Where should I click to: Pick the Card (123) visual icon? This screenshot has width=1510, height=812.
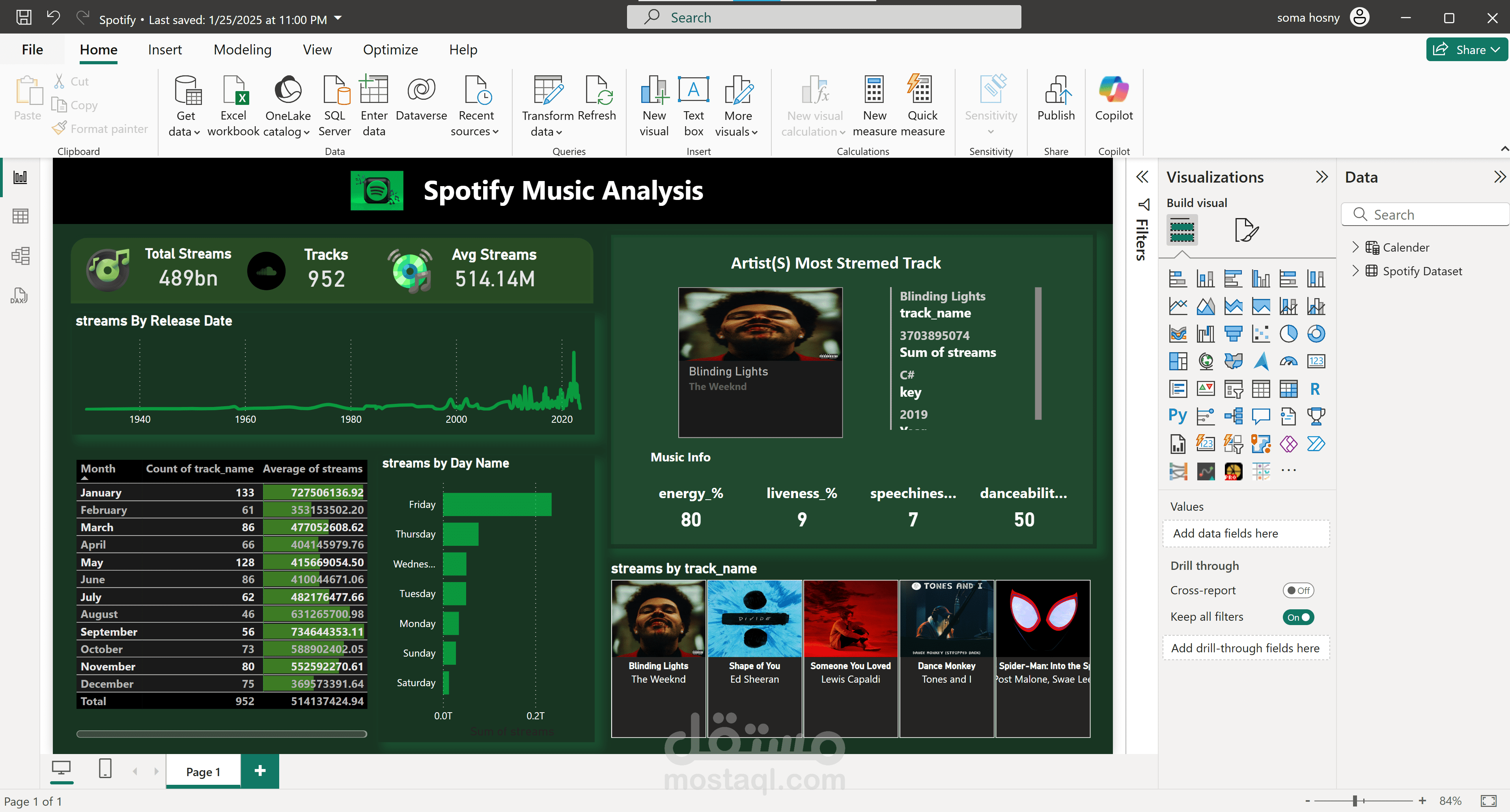click(1316, 361)
